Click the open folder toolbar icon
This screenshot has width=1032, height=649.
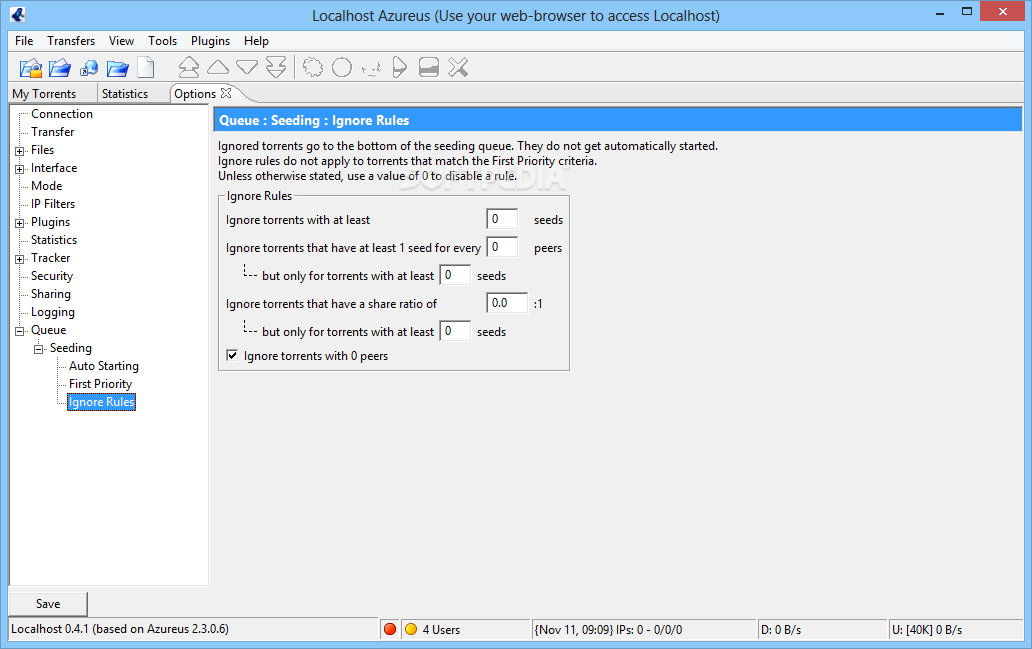click(x=118, y=68)
